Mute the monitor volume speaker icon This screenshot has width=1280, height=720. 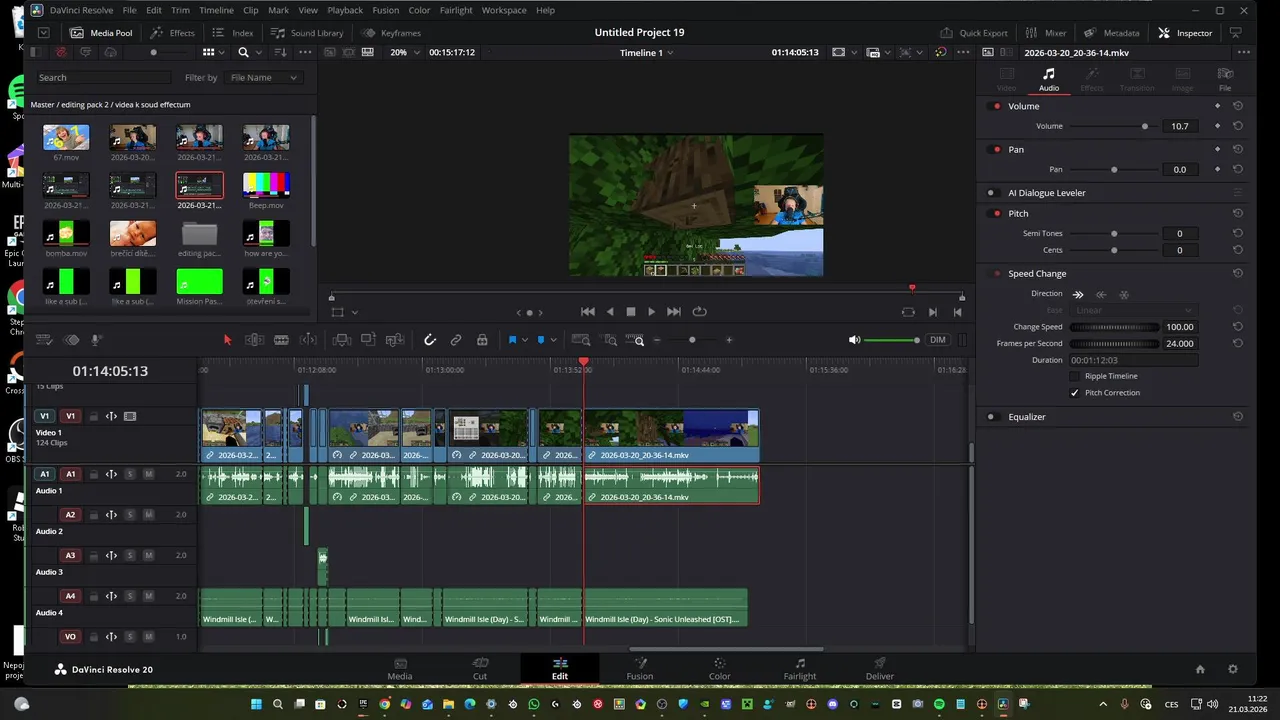click(854, 340)
